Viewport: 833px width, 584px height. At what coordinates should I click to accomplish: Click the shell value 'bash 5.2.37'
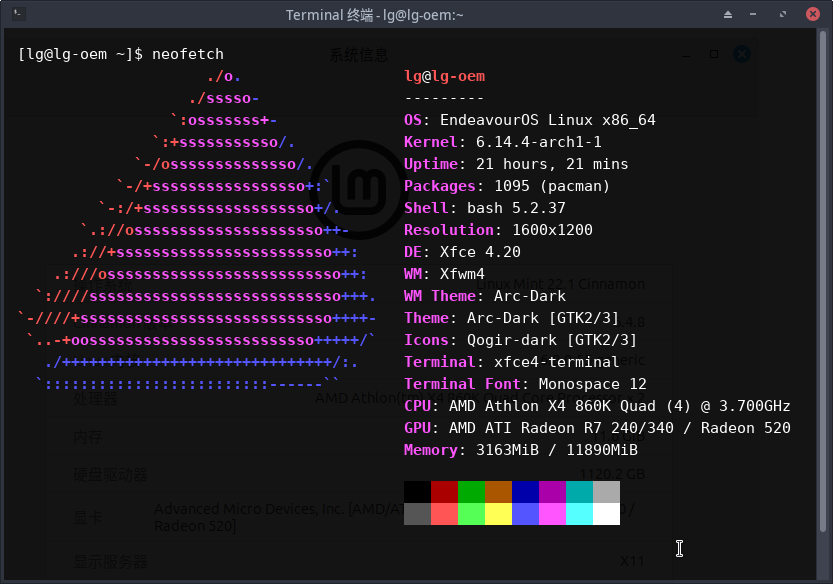tap(516, 208)
